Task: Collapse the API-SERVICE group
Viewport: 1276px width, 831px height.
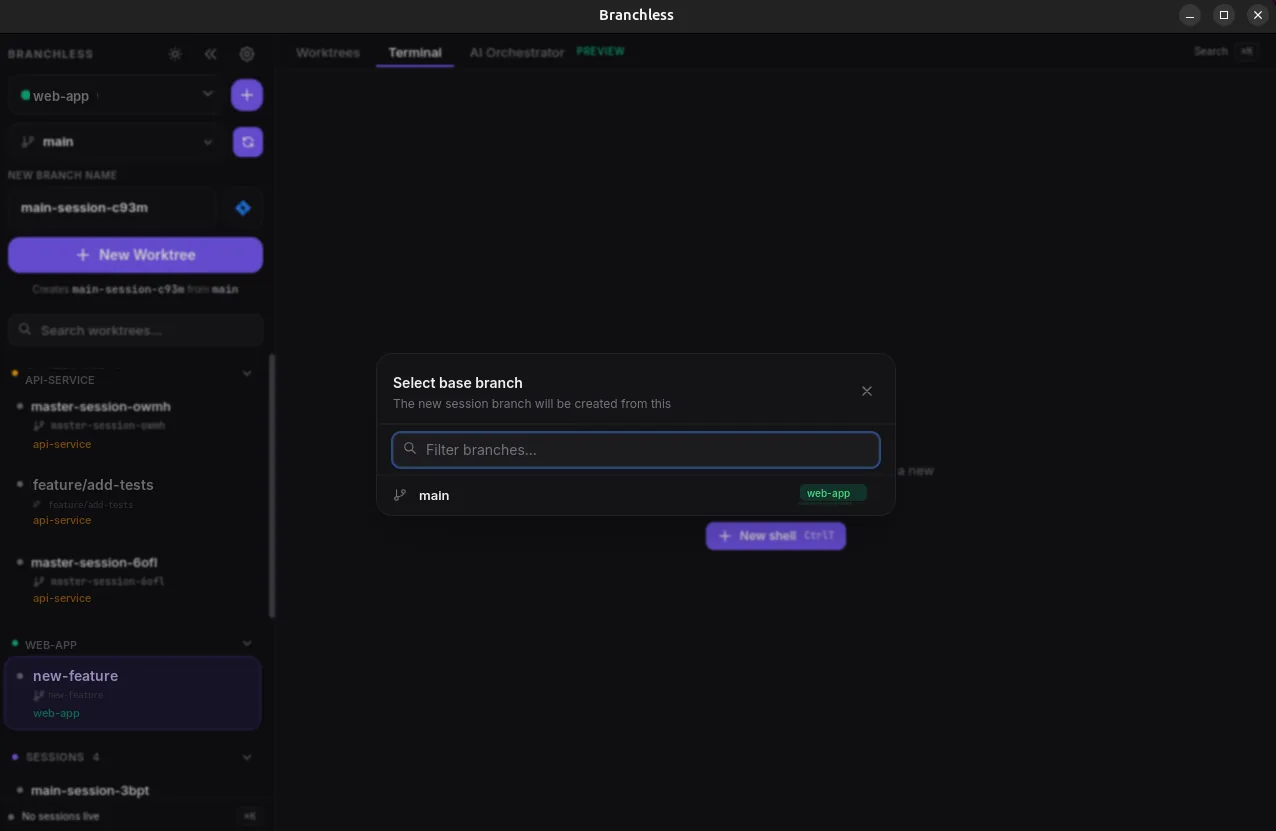Action: pos(247,374)
